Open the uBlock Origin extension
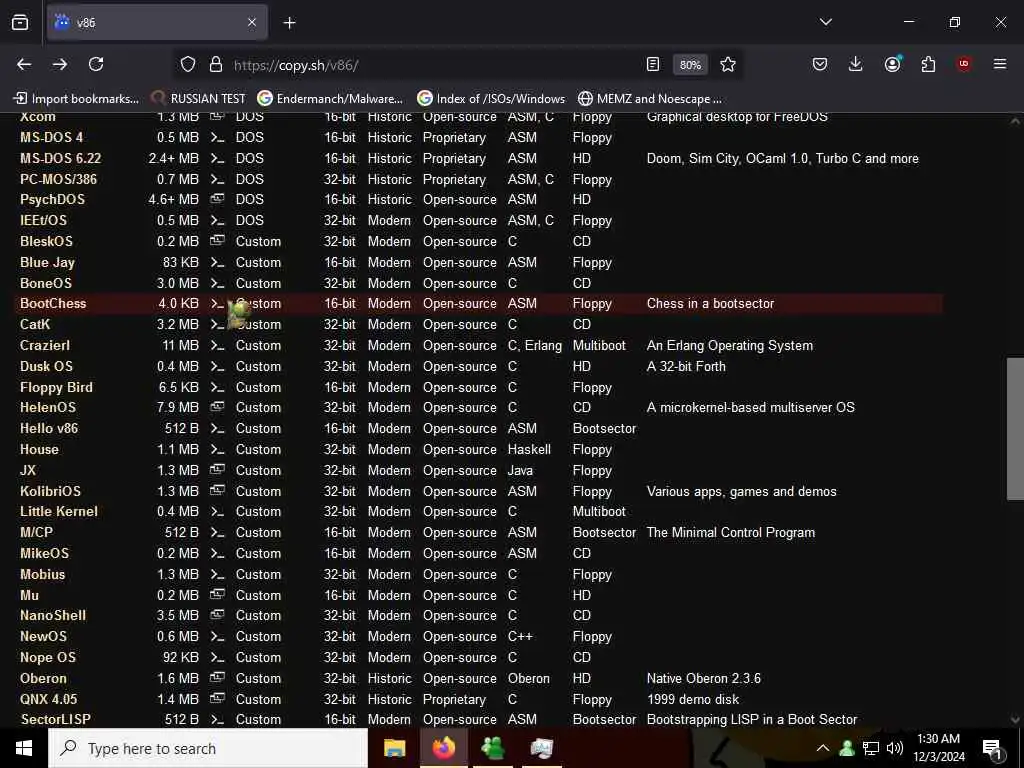 tap(963, 64)
